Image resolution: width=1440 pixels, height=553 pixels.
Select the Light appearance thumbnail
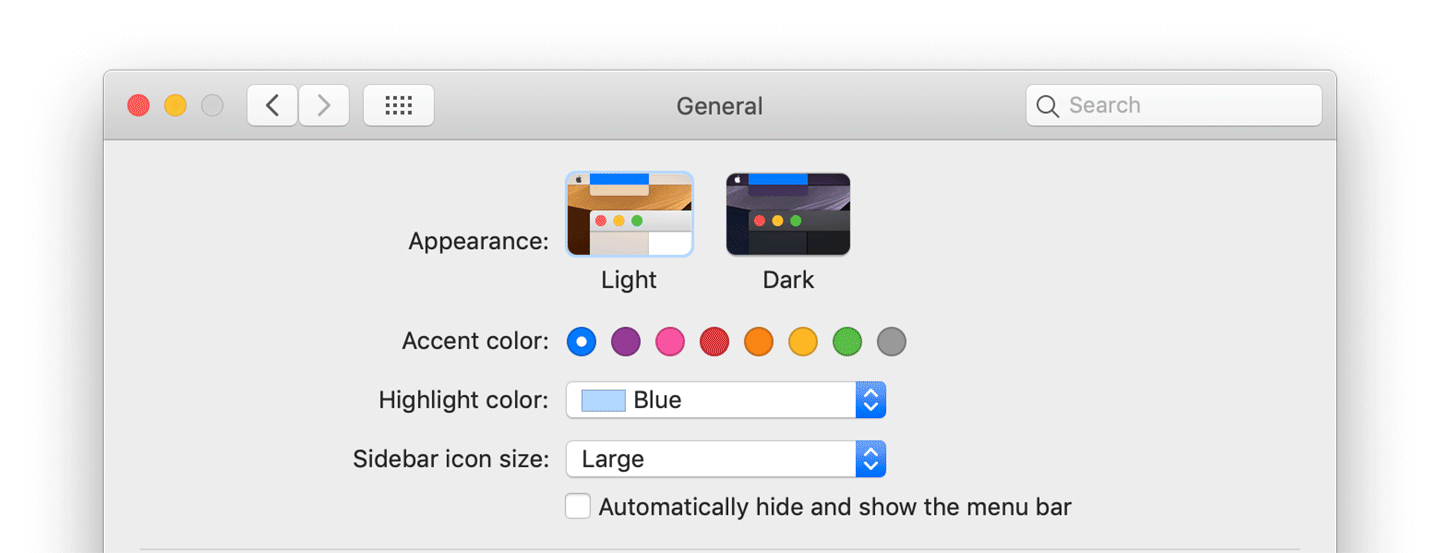[x=629, y=214]
